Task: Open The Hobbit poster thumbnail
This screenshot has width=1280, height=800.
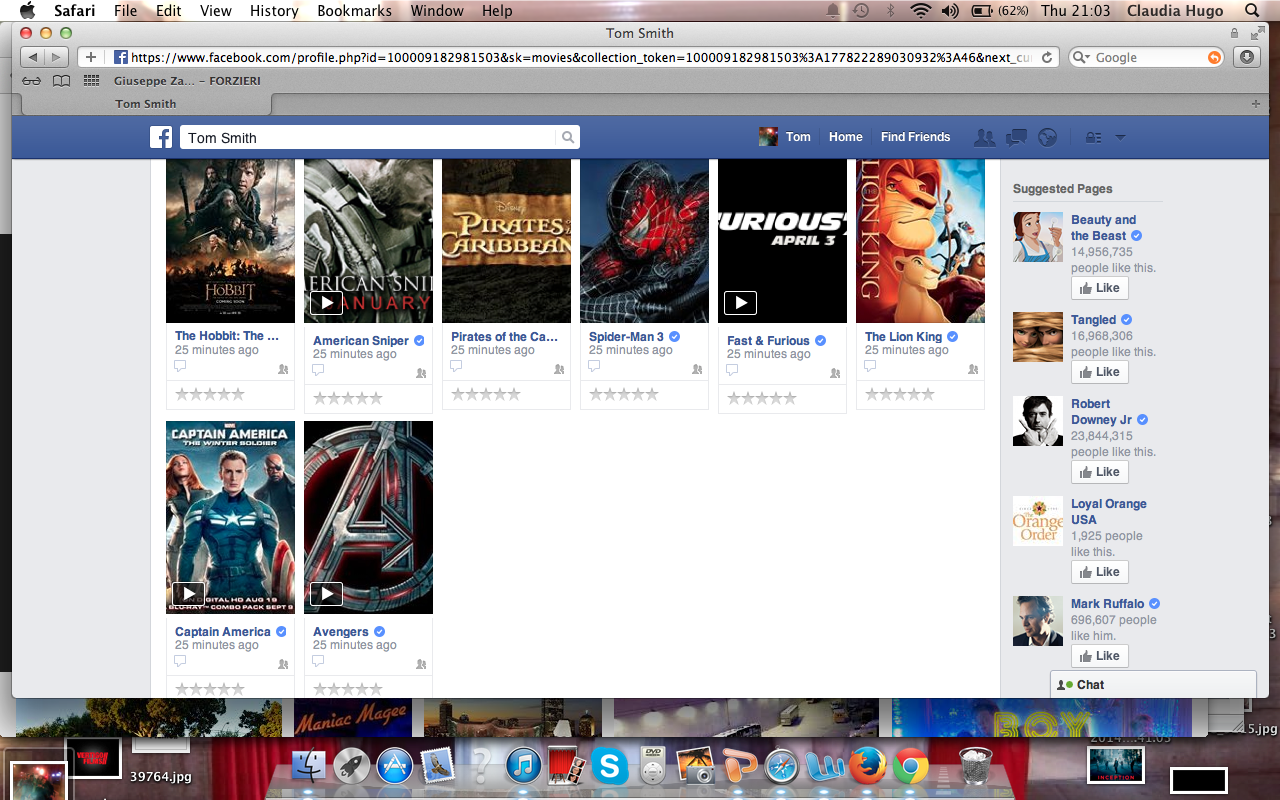Action: (x=230, y=240)
